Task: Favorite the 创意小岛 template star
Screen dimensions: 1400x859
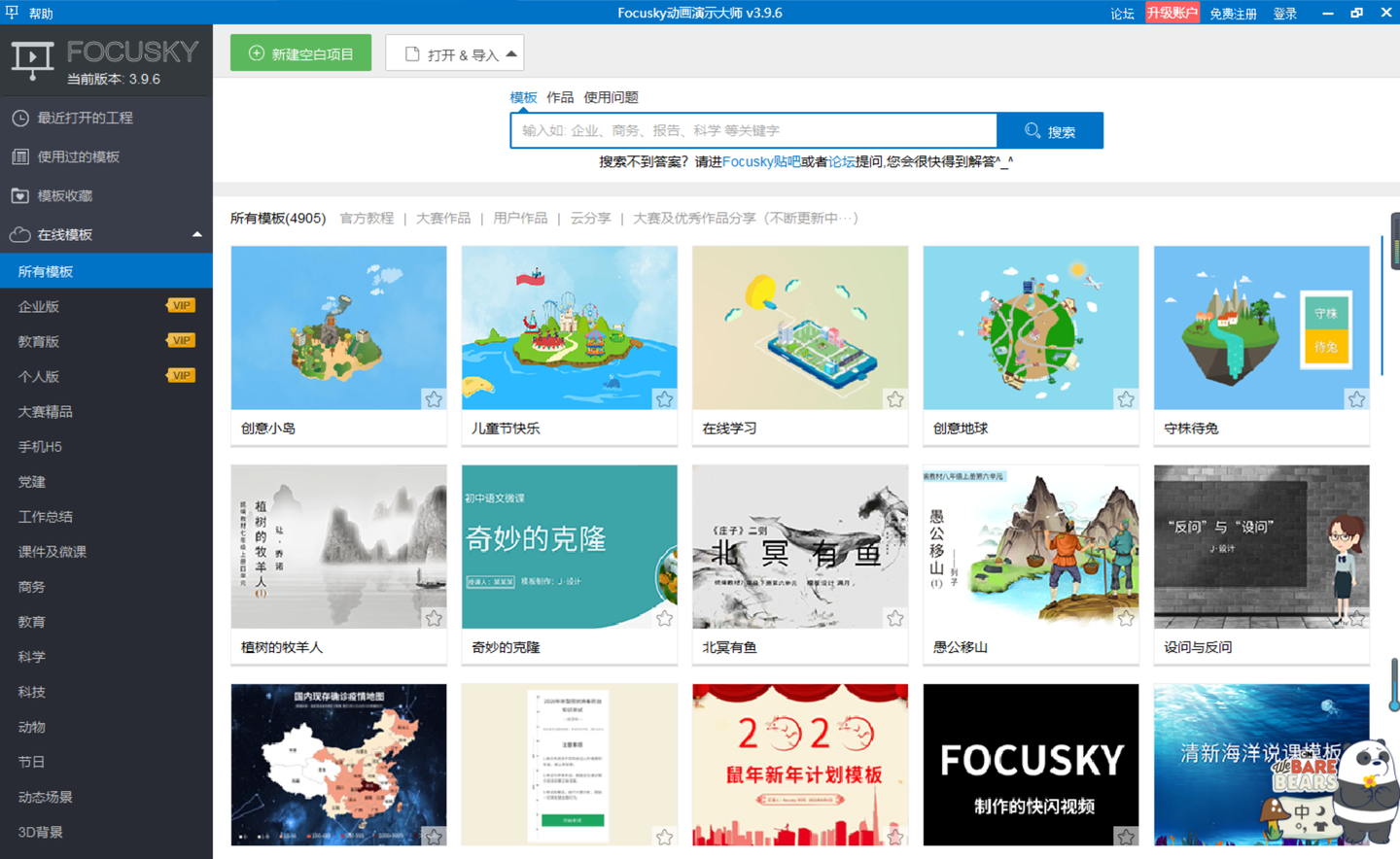Action: coord(434,398)
